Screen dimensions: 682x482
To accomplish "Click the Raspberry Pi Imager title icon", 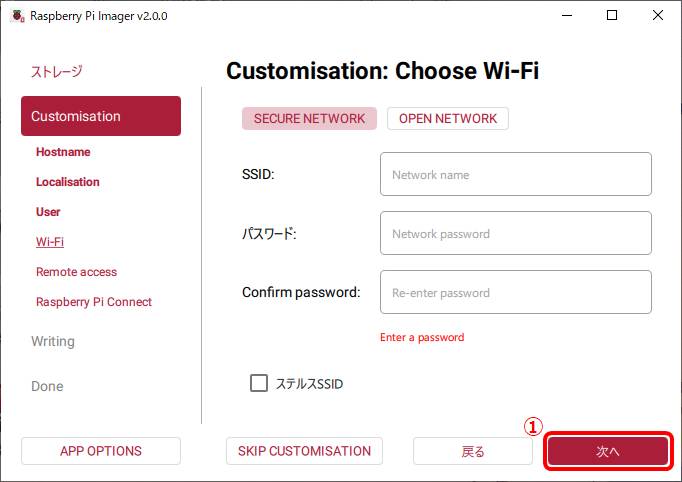I will point(16,15).
